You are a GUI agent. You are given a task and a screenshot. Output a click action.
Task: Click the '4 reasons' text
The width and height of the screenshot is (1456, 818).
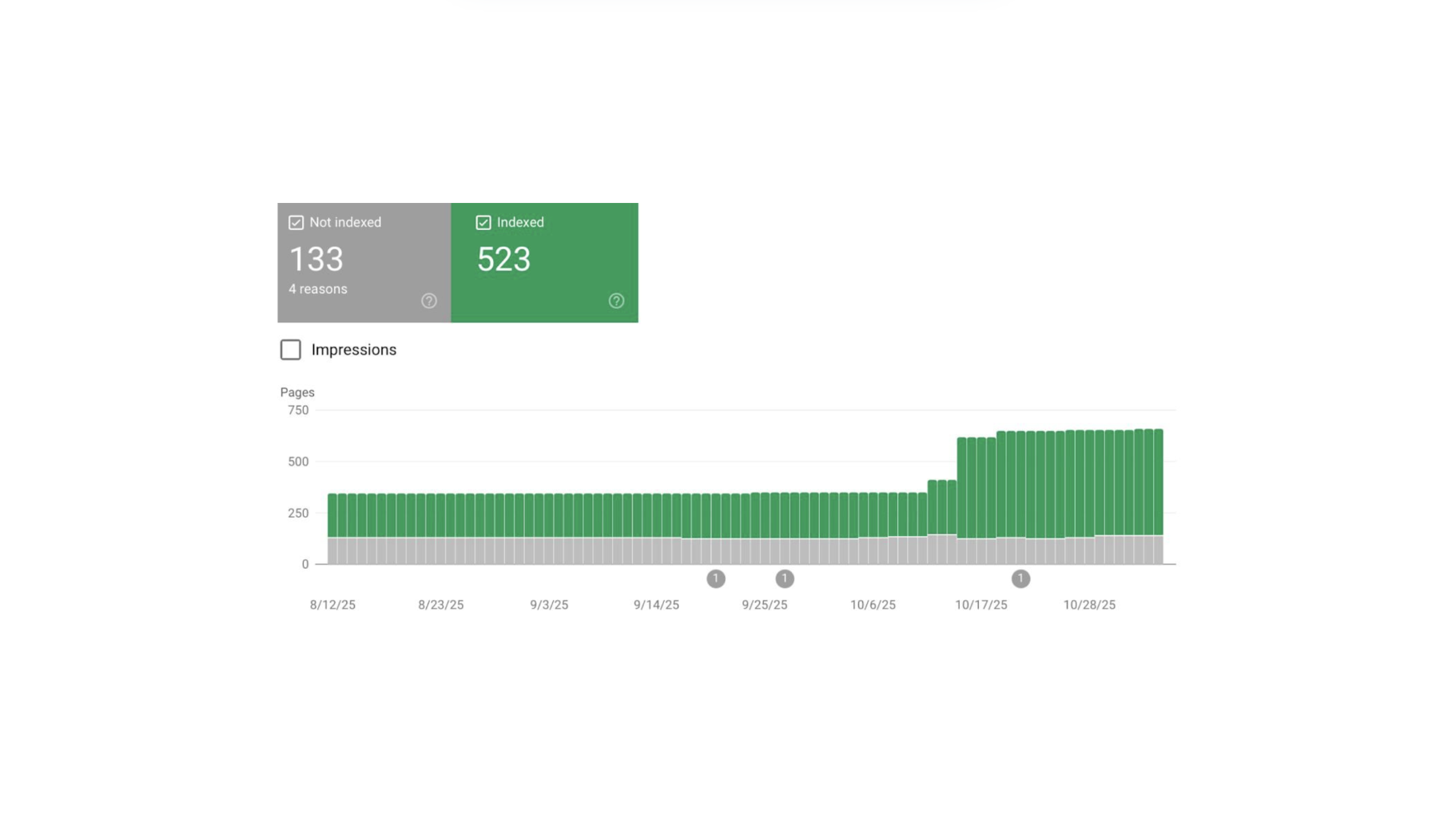click(318, 289)
